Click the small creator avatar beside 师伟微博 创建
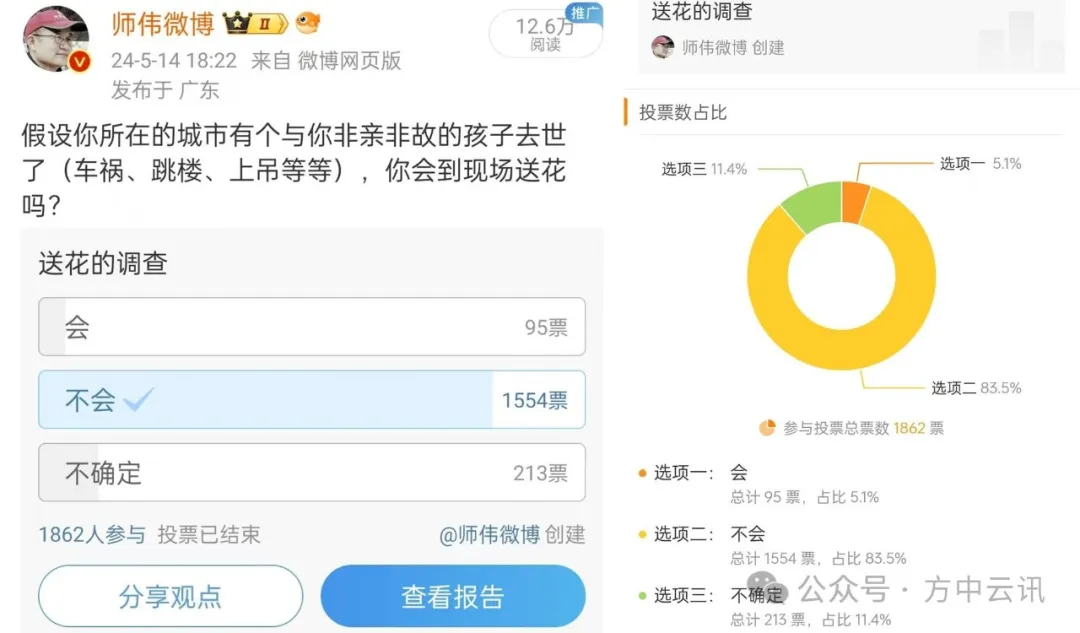 (663, 47)
